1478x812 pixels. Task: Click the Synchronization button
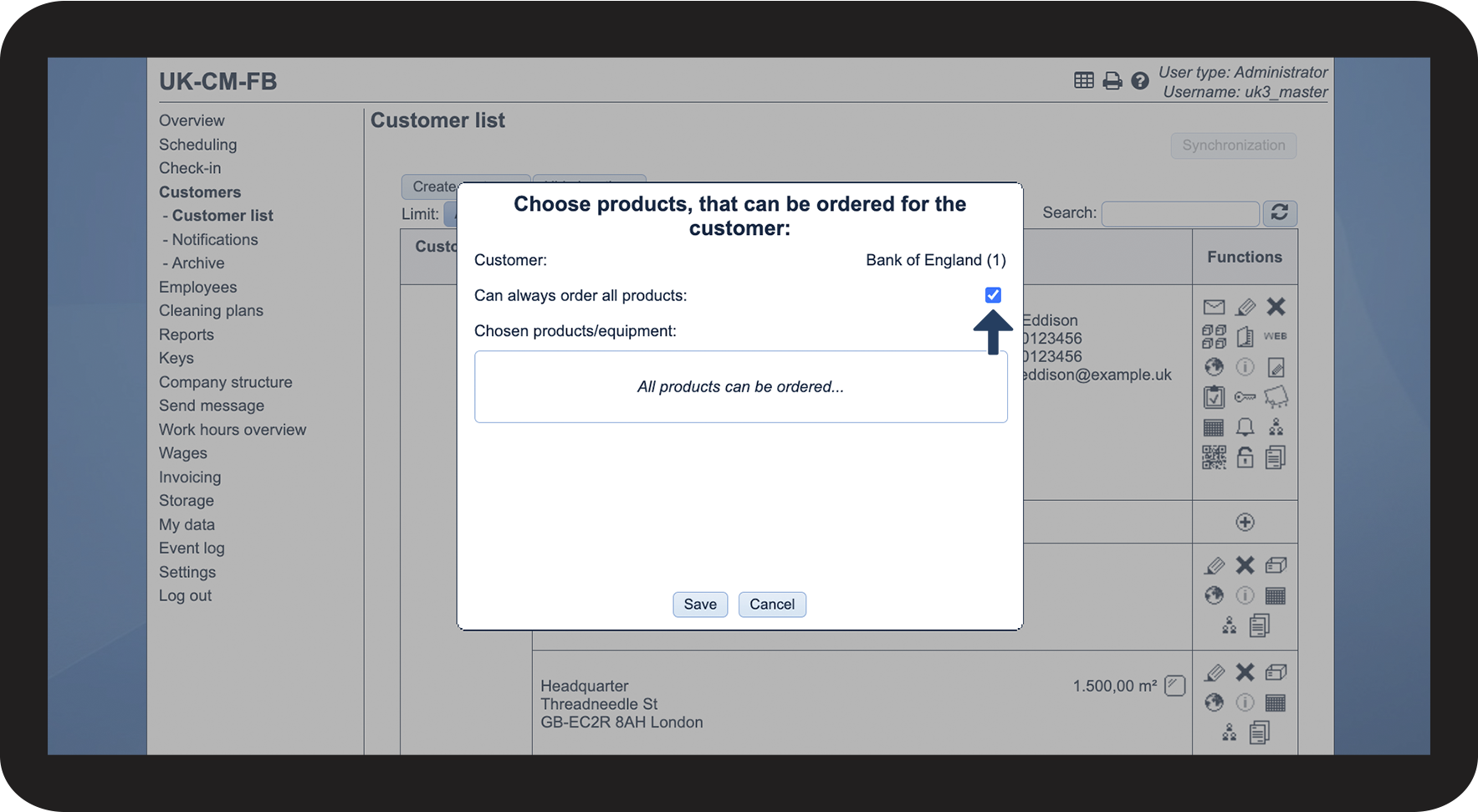coord(1234,146)
